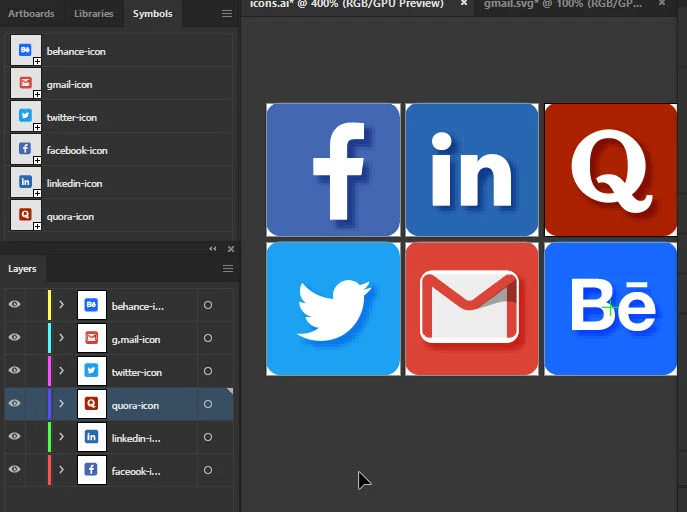Hide the behance-icon layer
The width and height of the screenshot is (687, 512).
click(14, 304)
